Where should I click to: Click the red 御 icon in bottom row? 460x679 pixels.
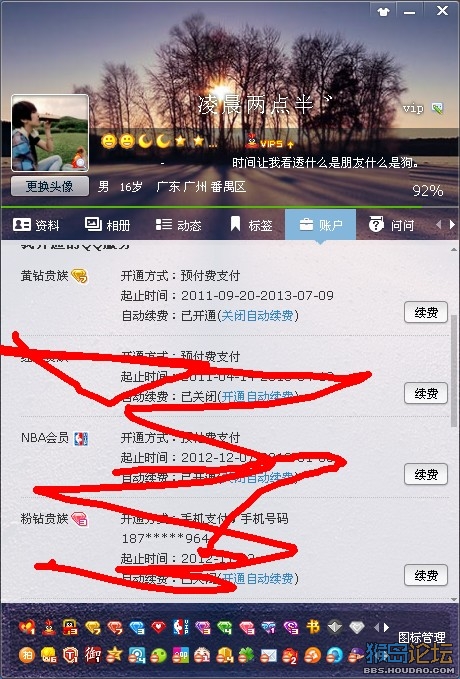click(x=93, y=655)
